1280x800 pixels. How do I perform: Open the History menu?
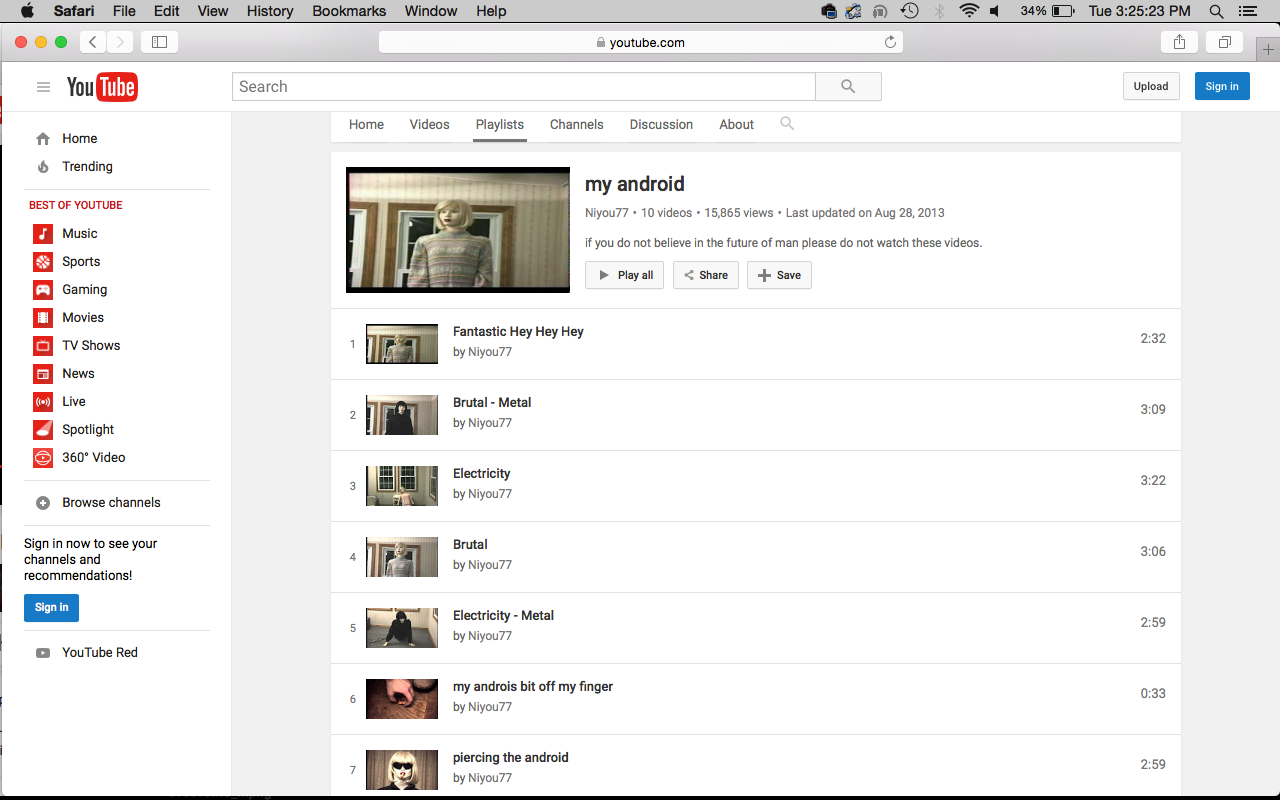[270, 11]
